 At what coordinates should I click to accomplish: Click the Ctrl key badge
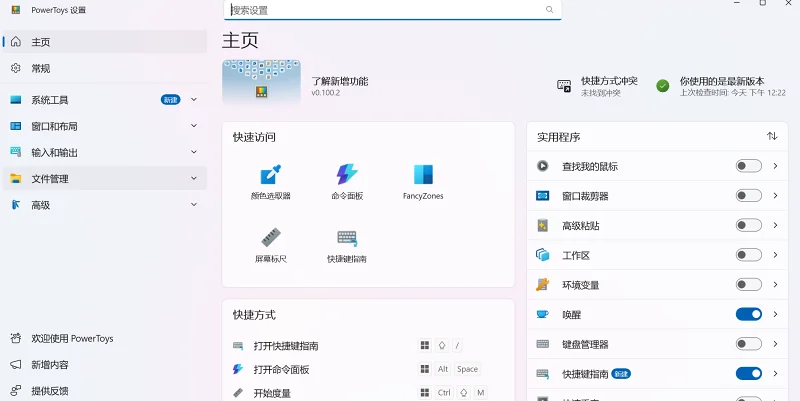tap(444, 393)
